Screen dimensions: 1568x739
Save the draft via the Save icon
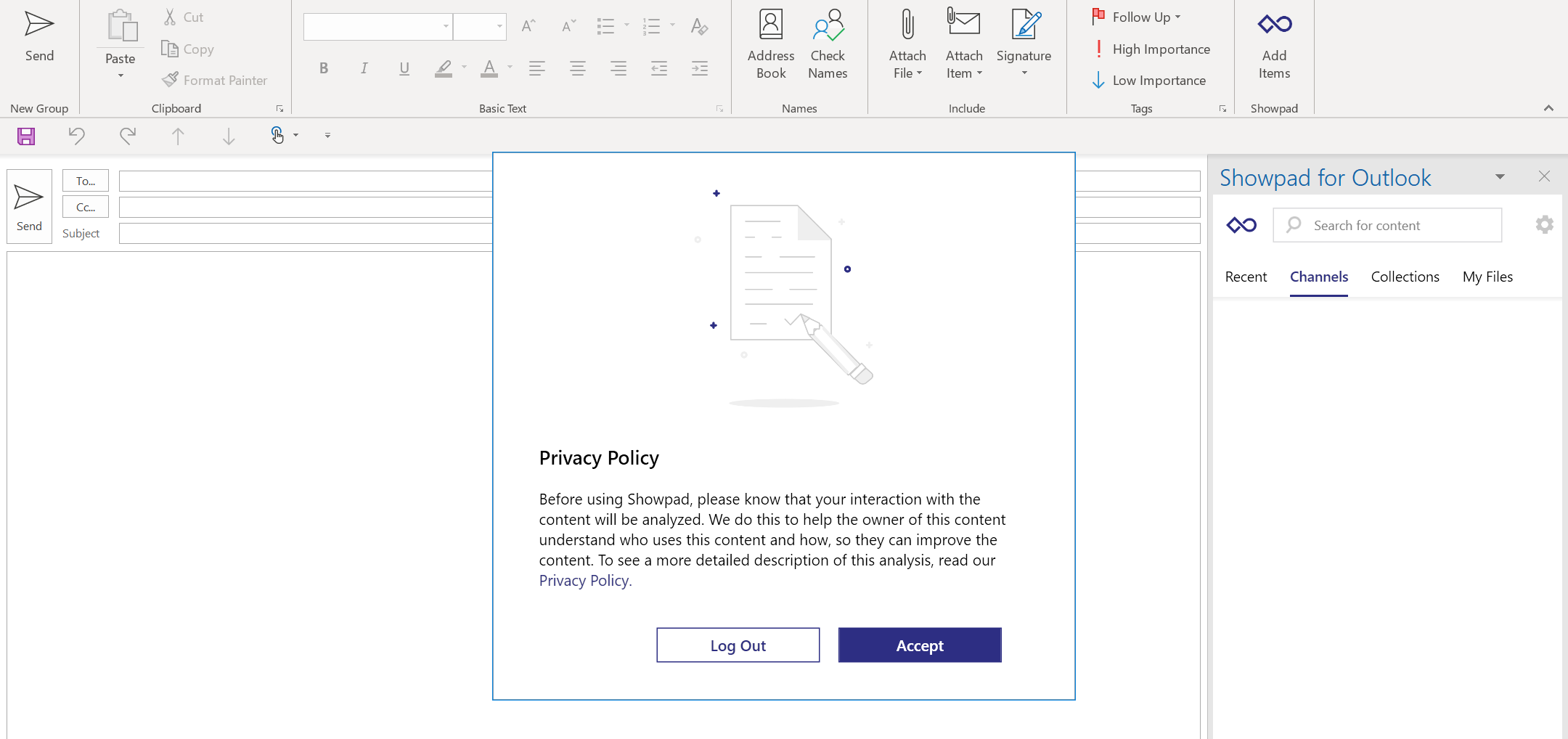[x=26, y=136]
